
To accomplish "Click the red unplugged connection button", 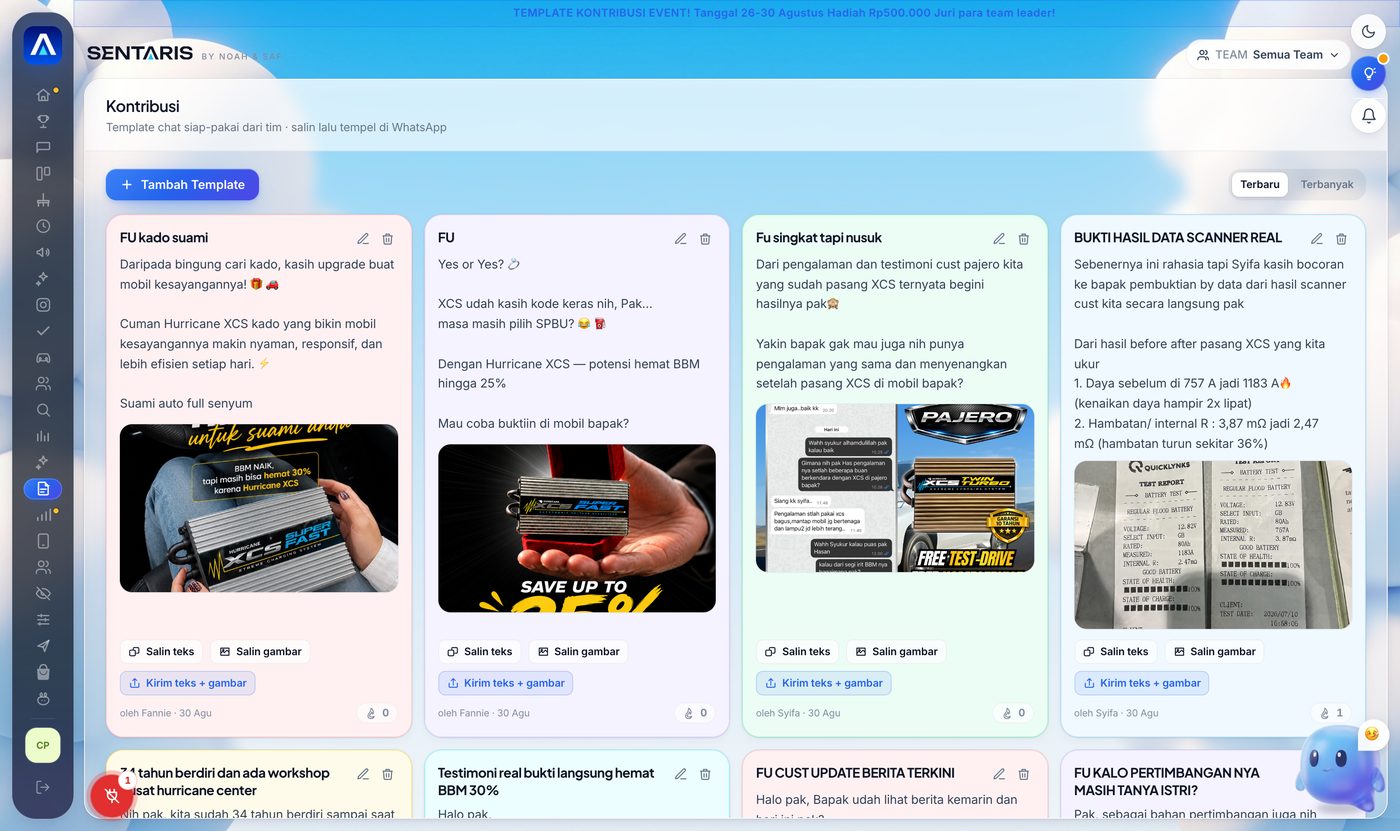I will [x=112, y=796].
